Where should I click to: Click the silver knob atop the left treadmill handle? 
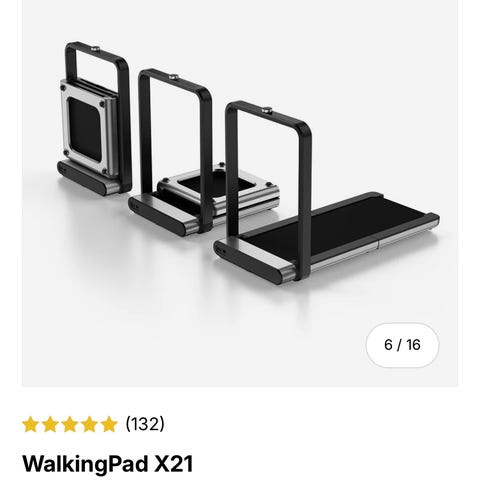click(96, 49)
